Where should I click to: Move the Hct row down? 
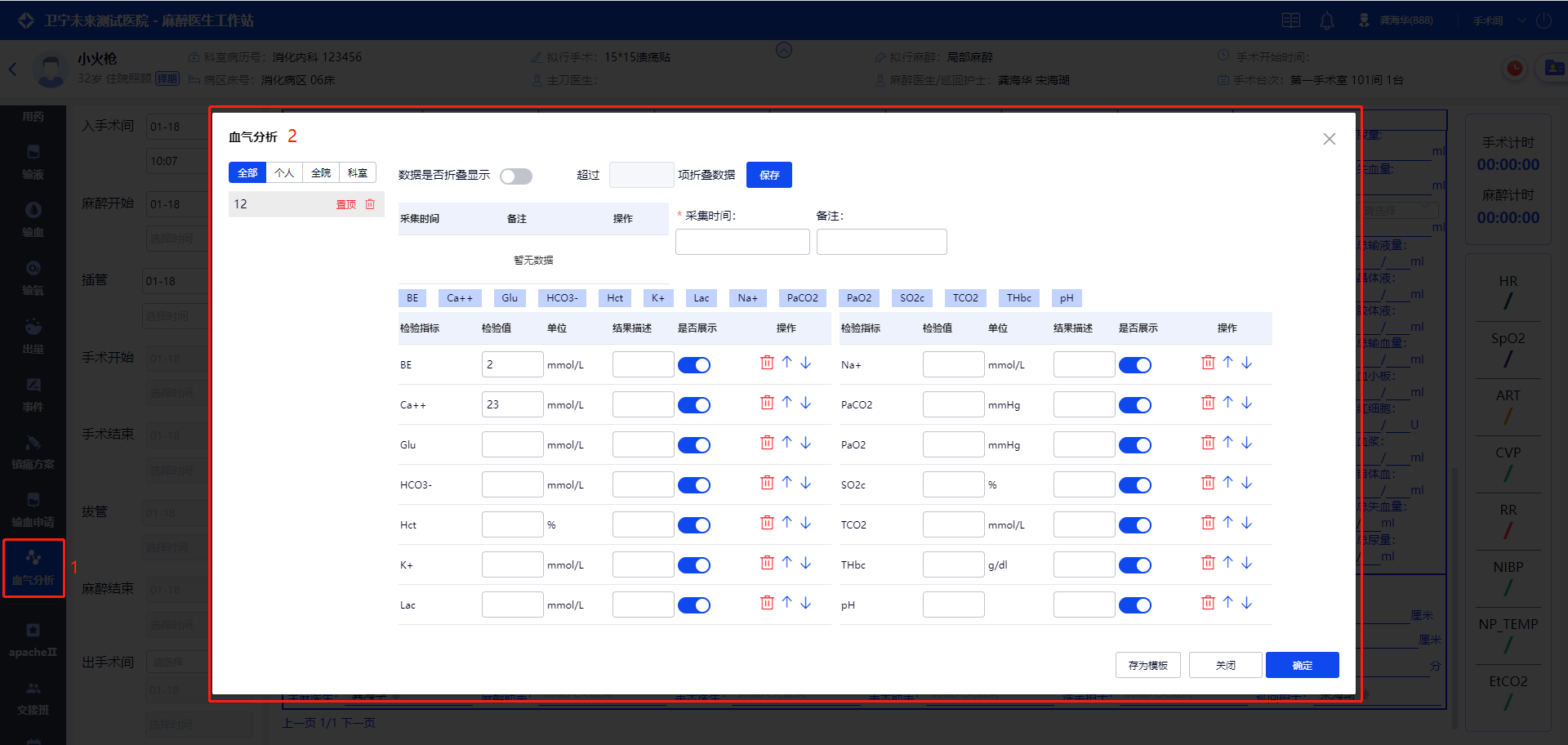[805, 523]
